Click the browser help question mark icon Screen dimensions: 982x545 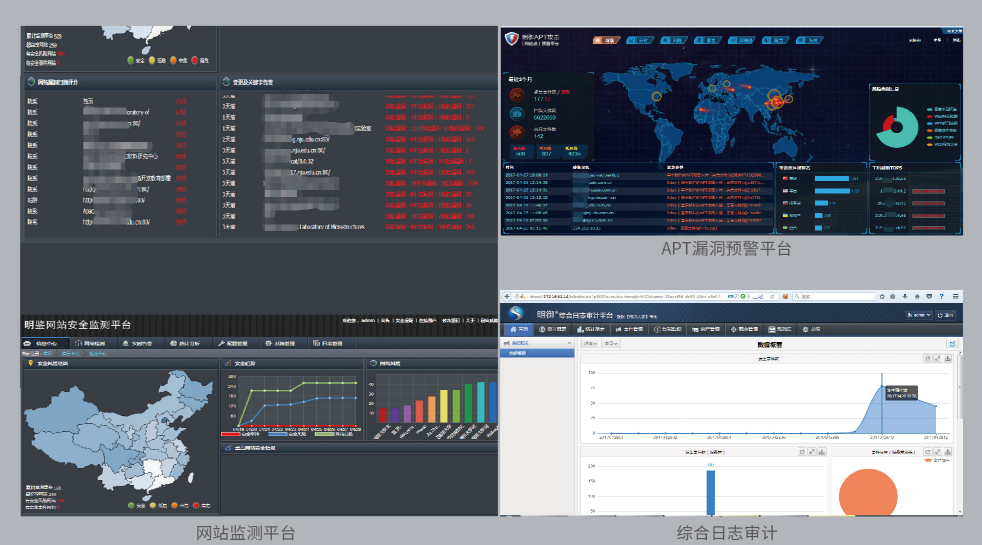pyautogui.click(x=941, y=296)
